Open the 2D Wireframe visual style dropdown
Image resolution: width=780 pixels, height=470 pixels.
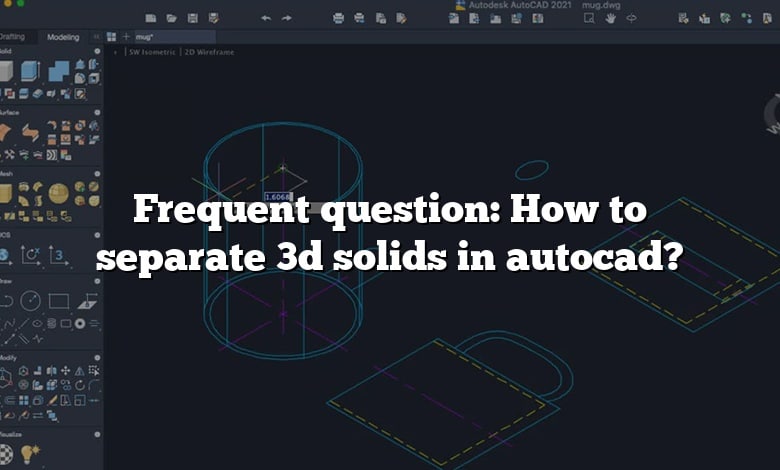pyautogui.click(x=209, y=52)
